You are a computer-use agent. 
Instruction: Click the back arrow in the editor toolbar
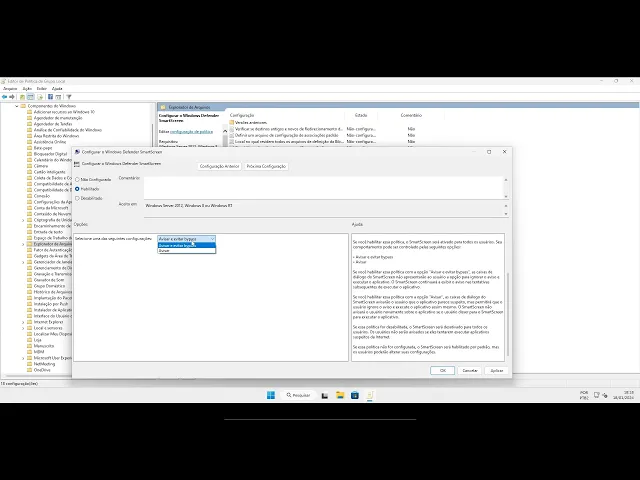click(x=4, y=97)
